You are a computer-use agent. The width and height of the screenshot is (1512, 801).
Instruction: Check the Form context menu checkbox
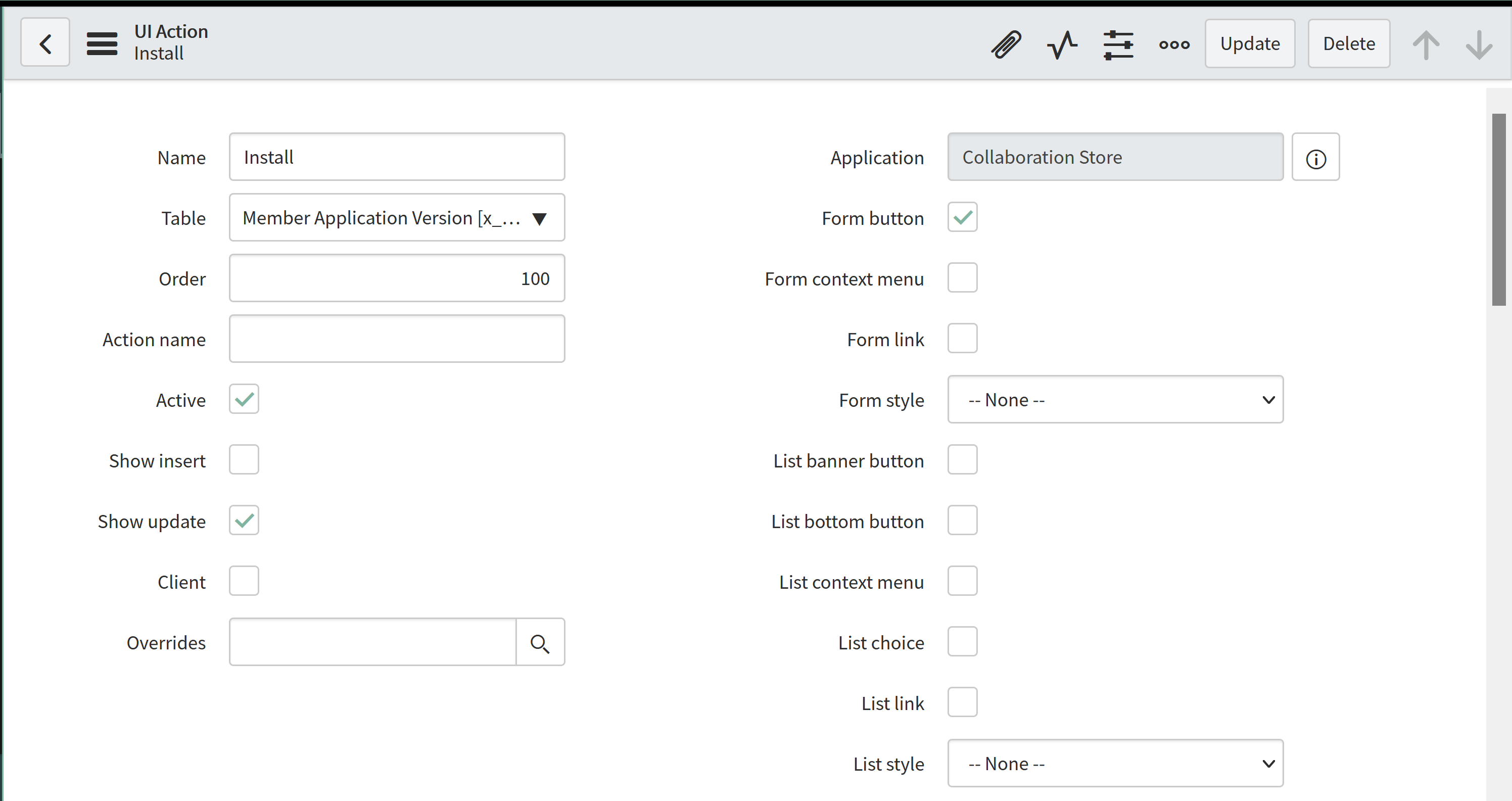pos(962,278)
